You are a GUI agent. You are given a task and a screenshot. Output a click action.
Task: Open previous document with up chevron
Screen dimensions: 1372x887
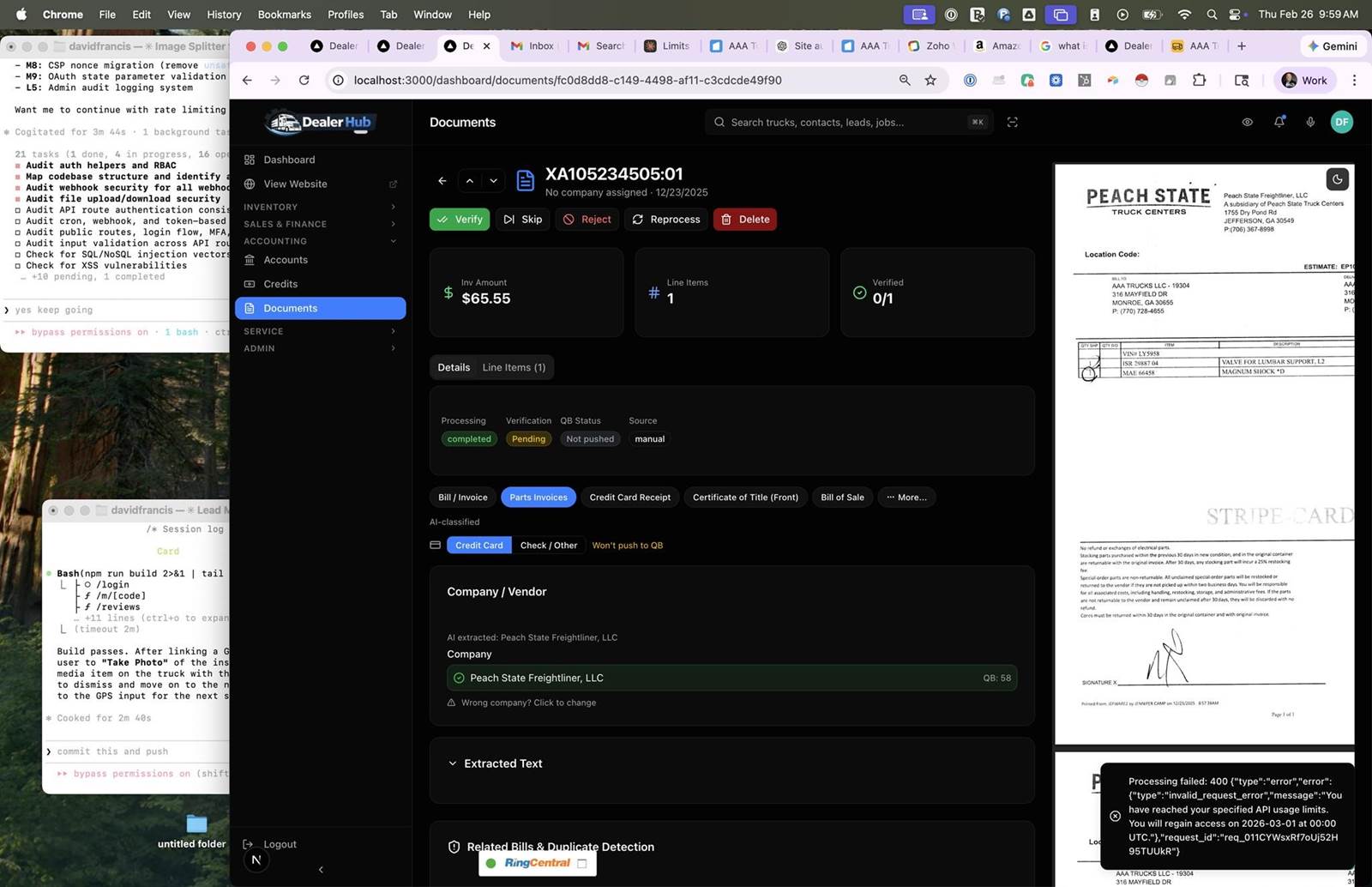coord(469,181)
